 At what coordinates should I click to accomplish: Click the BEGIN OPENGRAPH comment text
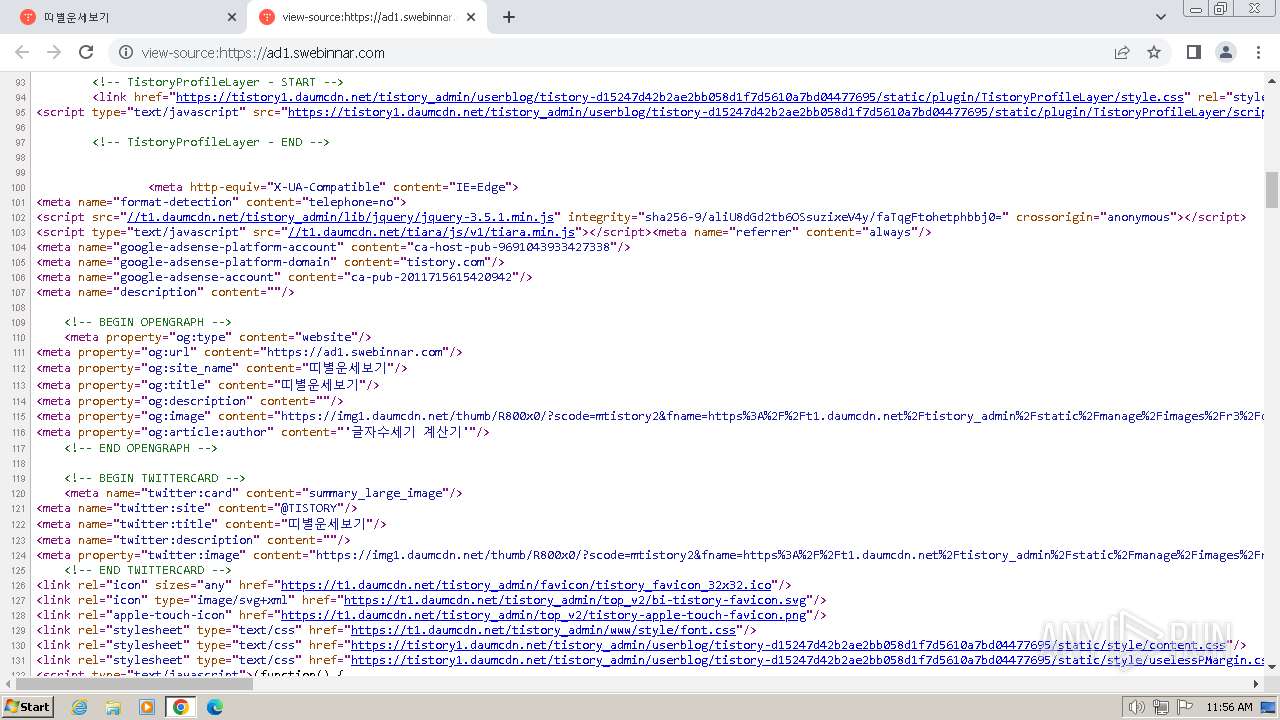pyautogui.click(x=148, y=322)
